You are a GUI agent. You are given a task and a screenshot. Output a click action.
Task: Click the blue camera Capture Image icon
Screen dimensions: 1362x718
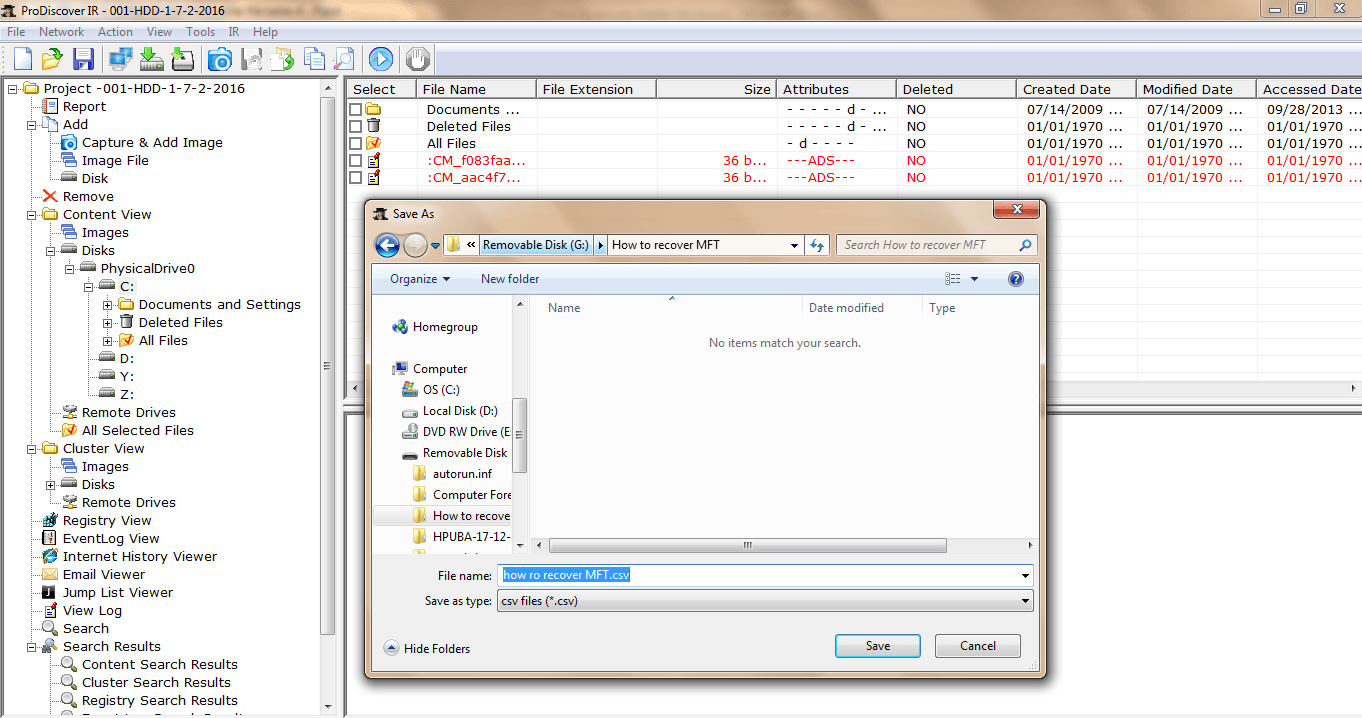coord(220,59)
